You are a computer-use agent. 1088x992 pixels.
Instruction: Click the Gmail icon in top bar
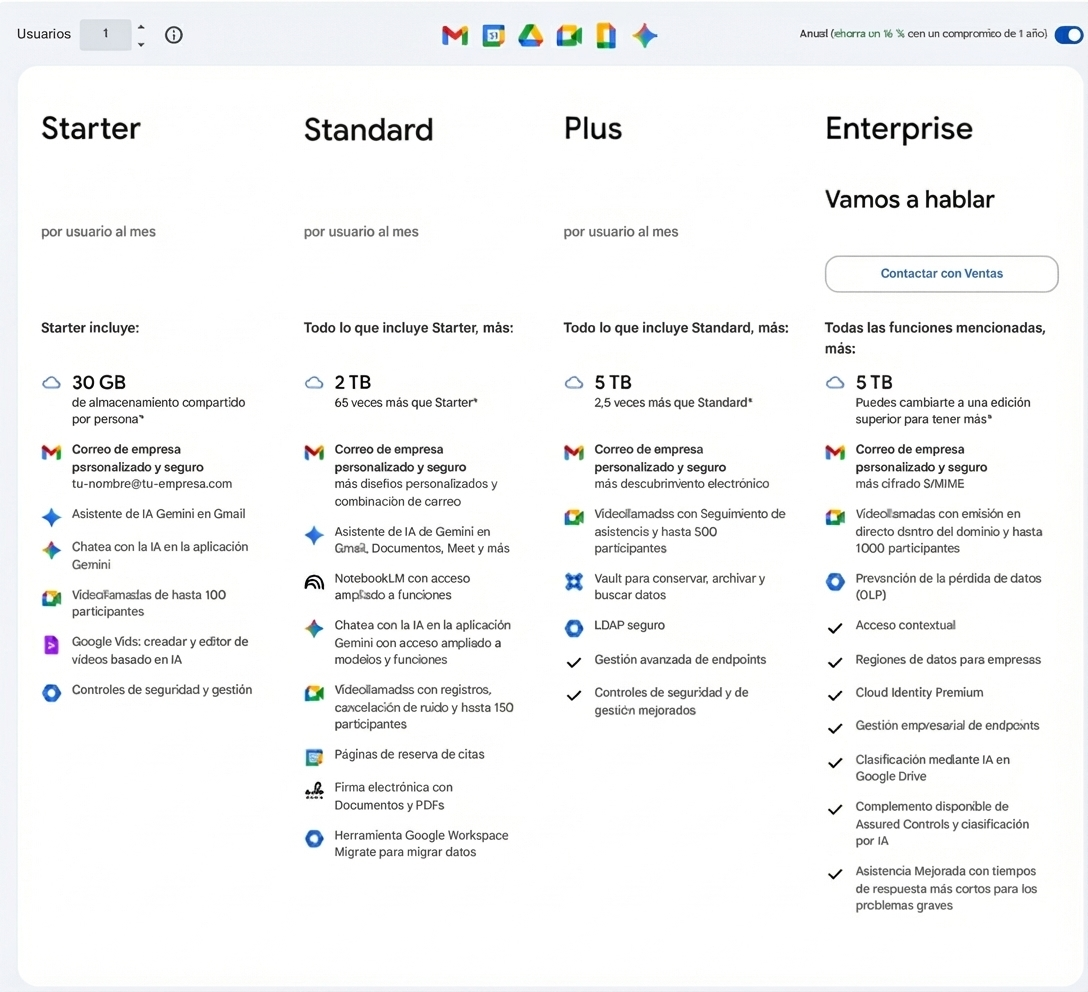(455, 36)
